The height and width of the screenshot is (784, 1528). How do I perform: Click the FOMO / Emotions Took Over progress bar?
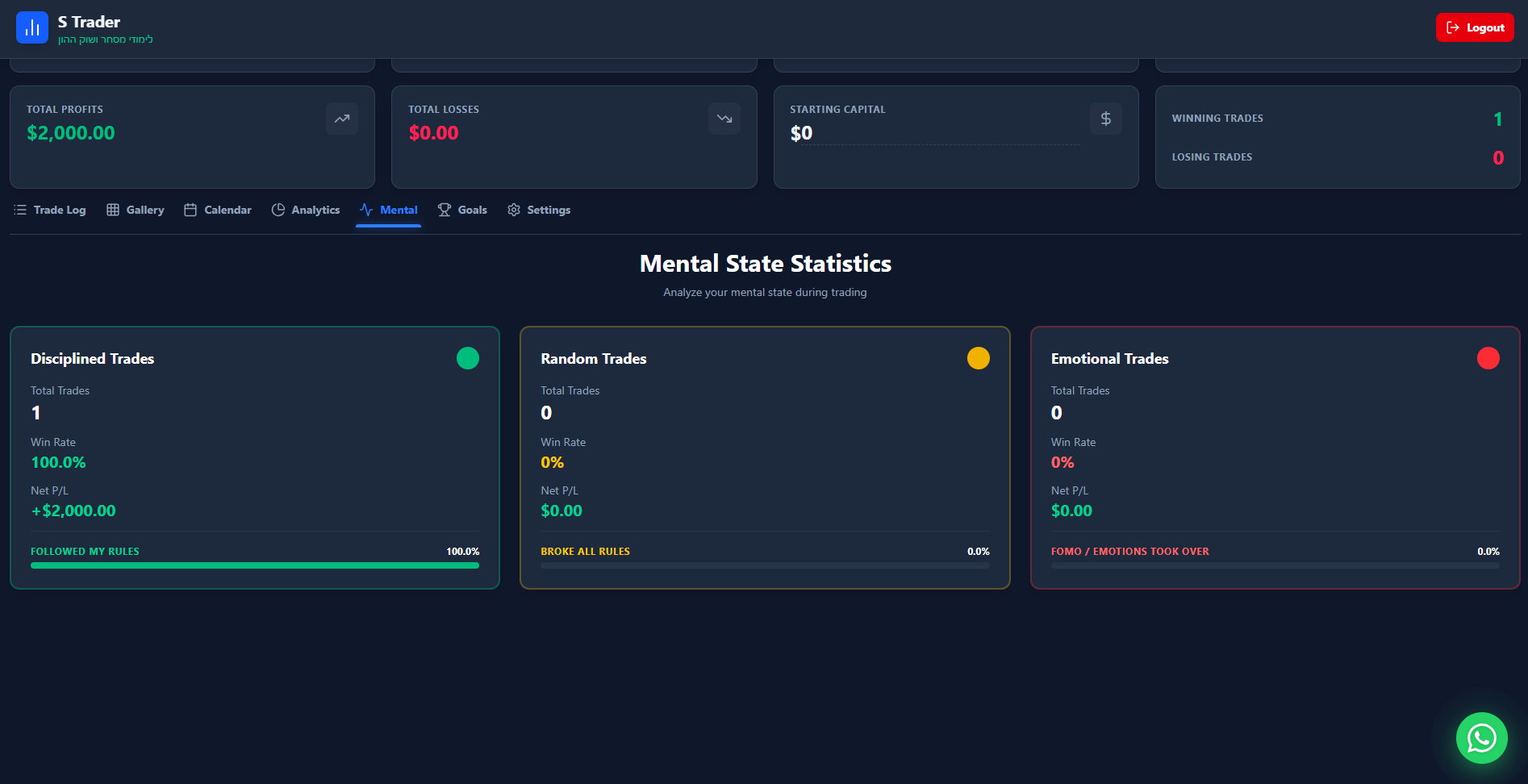pos(1275,565)
